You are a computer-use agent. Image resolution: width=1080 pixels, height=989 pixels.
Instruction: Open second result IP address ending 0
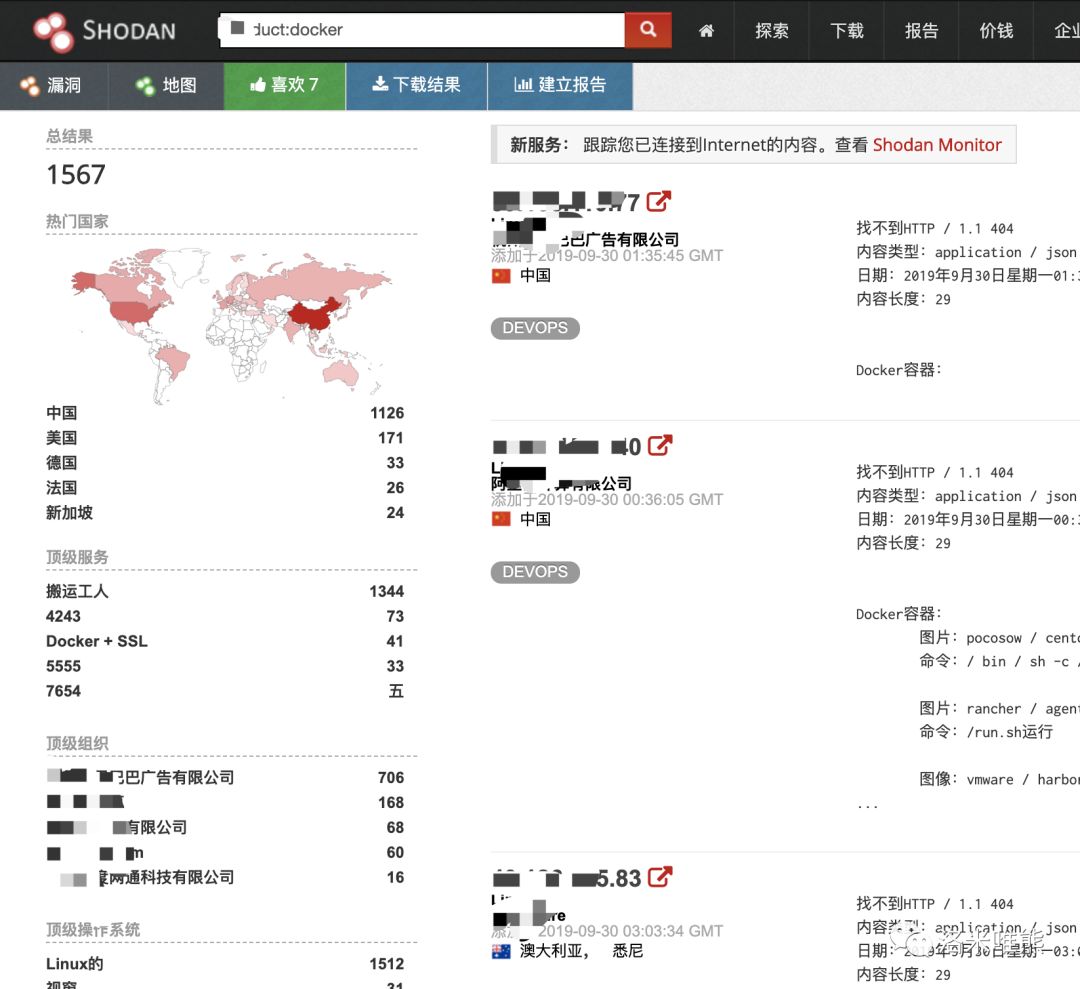[x=567, y=446]
